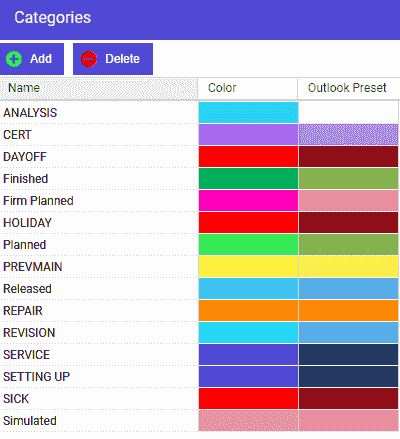
Task: Select the REPAIR category name
Action: coord(23,311)
